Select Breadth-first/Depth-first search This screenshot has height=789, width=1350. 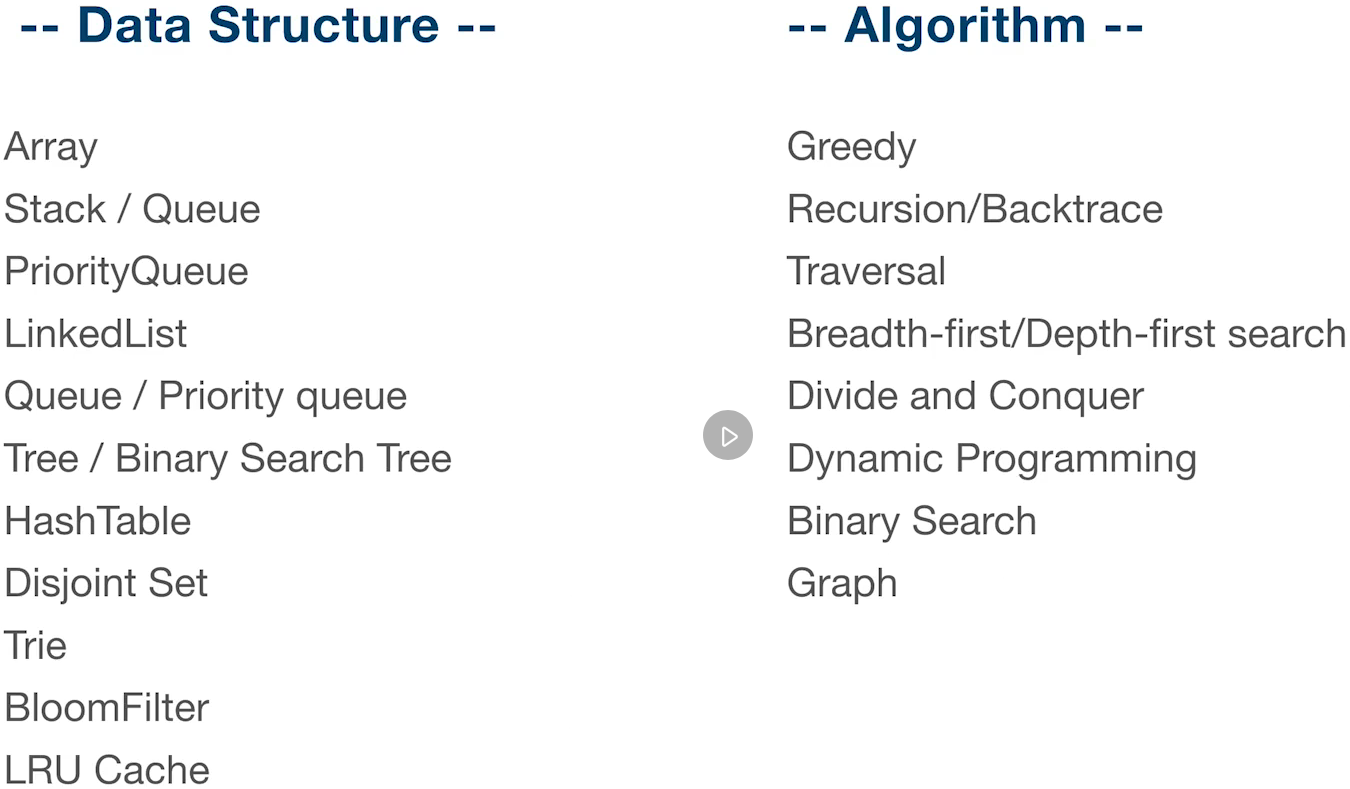click(x=1067, y=334)
